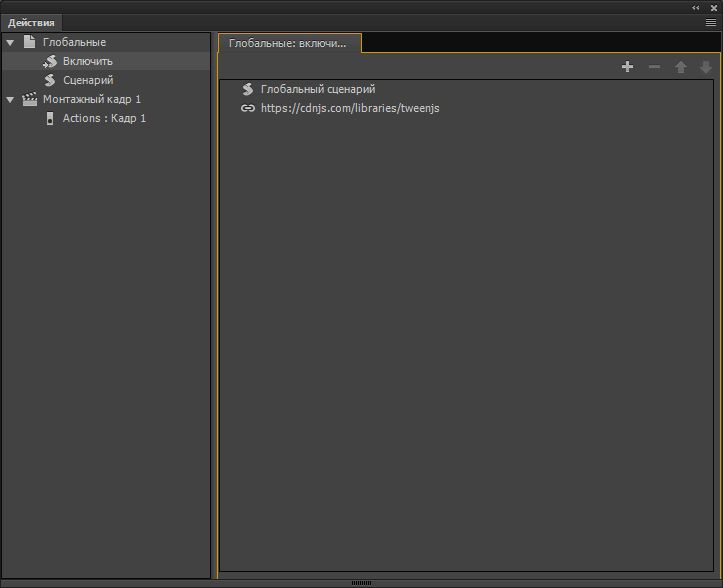Click the plus icon to add an include

627,67
